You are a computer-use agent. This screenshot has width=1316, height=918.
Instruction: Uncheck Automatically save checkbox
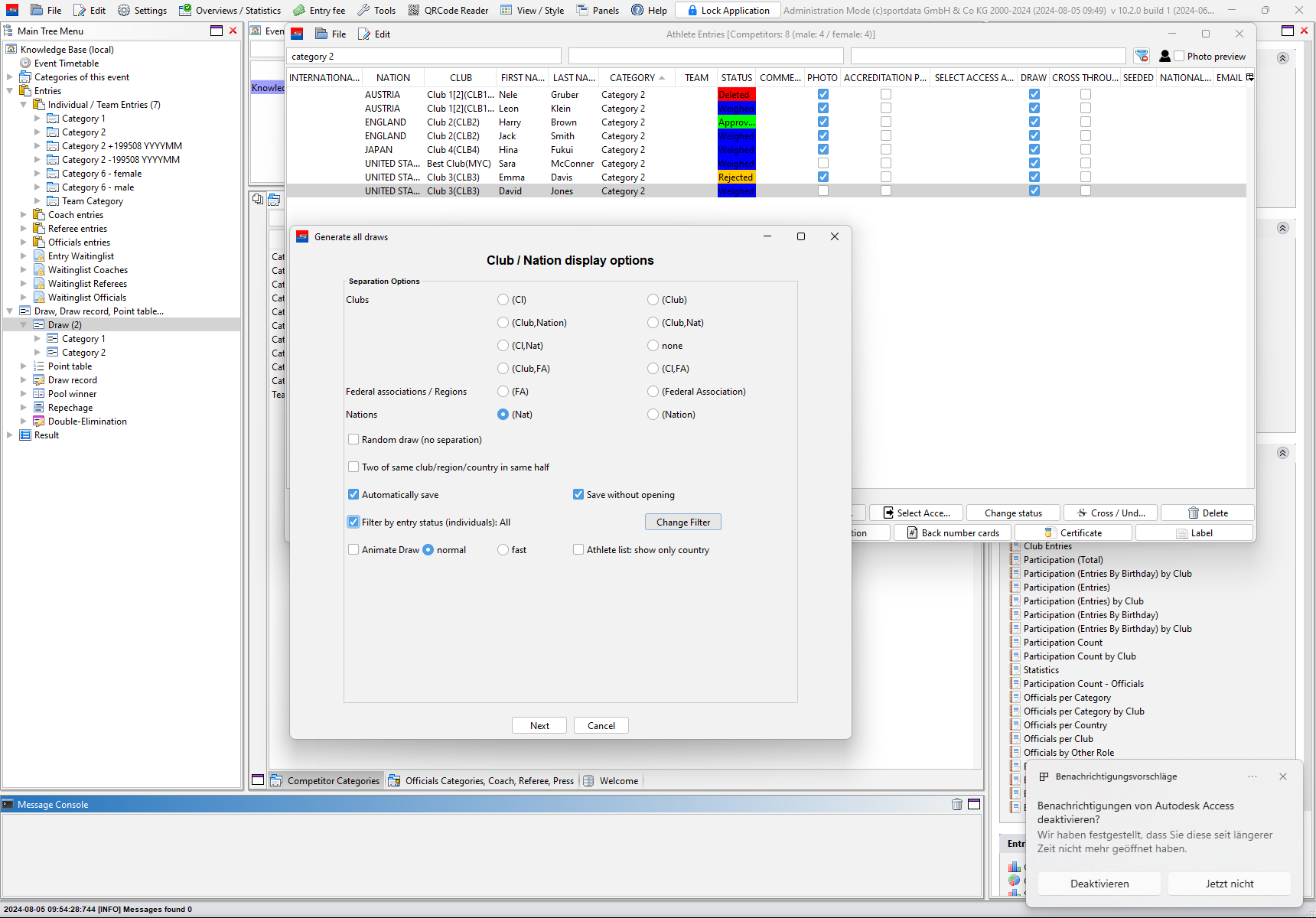[353, 495]
